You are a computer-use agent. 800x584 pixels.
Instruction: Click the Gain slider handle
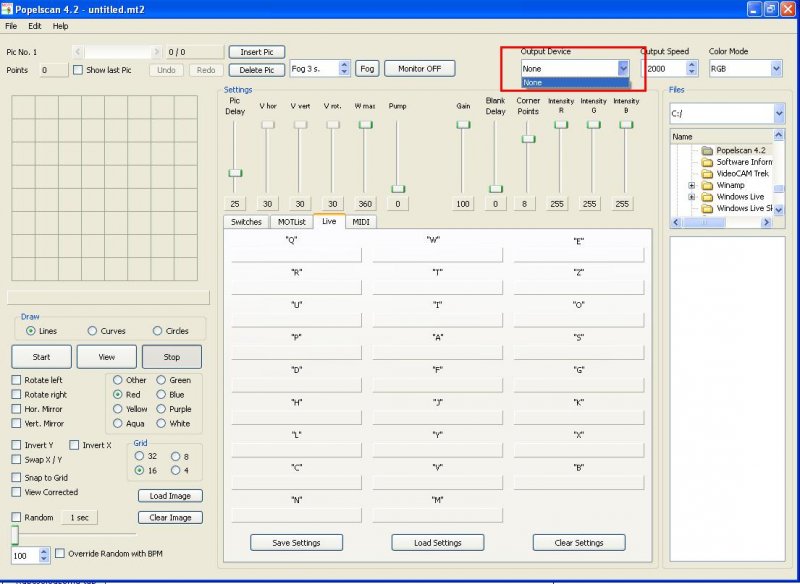click(463, 124)
